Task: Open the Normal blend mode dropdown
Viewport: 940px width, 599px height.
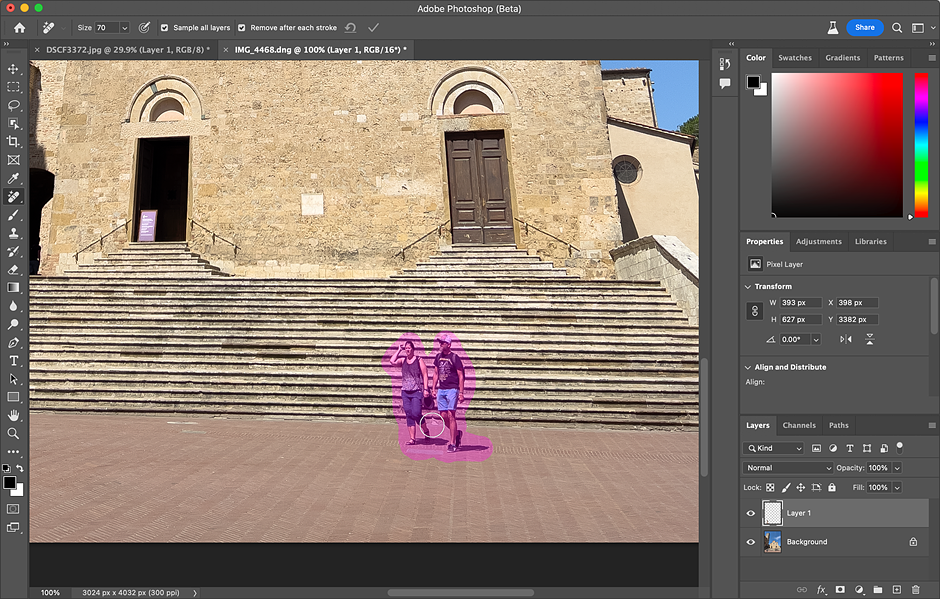Action: point(788,468)
